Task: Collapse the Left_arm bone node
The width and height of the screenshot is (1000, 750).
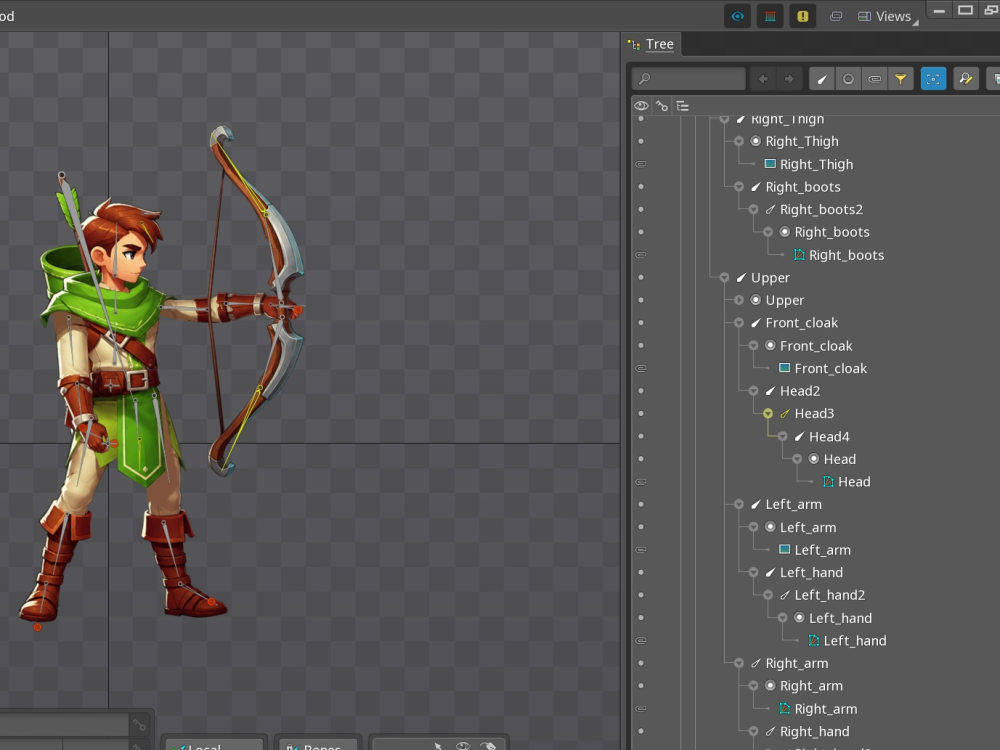Action: tap(739, 504)
